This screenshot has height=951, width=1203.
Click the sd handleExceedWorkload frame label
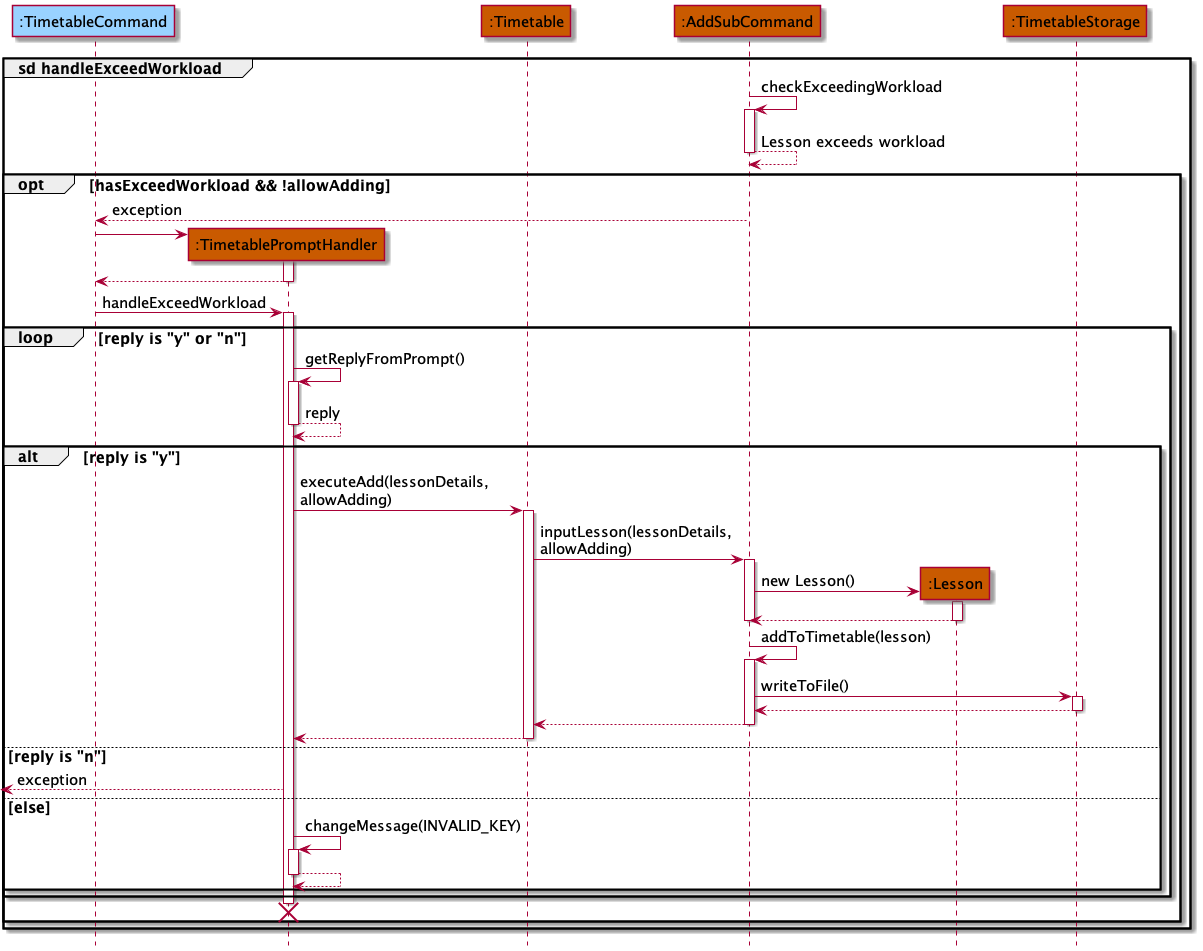coord(120,68)
